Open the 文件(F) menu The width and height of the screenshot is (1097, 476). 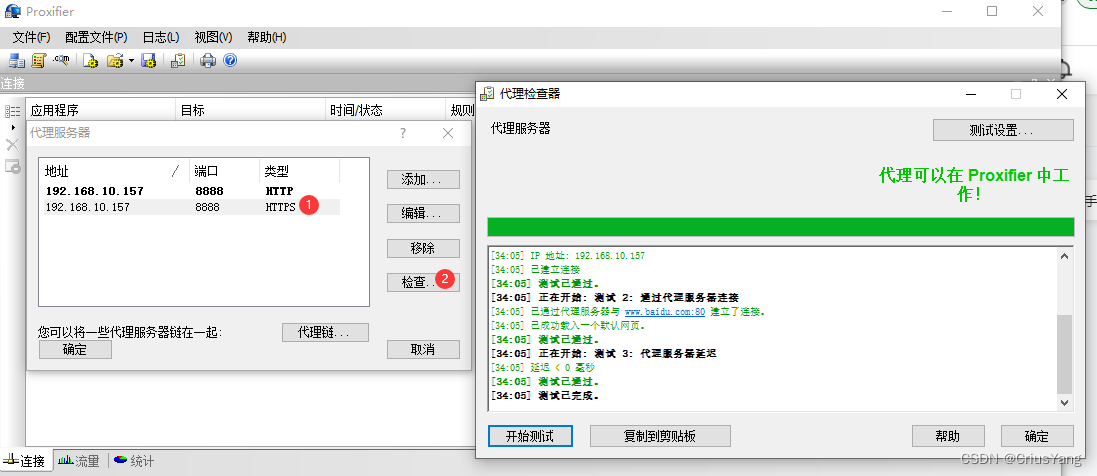[31, 37]
